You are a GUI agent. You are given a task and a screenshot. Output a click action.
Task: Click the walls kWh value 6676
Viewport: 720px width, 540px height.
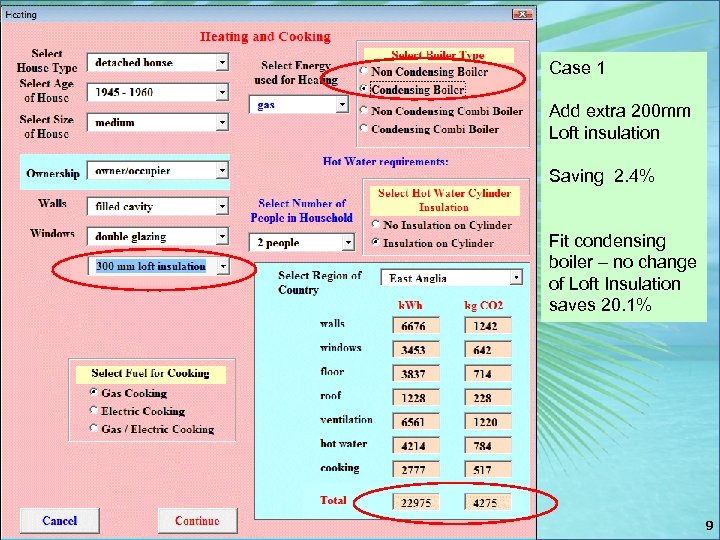[x=416, y=326]
